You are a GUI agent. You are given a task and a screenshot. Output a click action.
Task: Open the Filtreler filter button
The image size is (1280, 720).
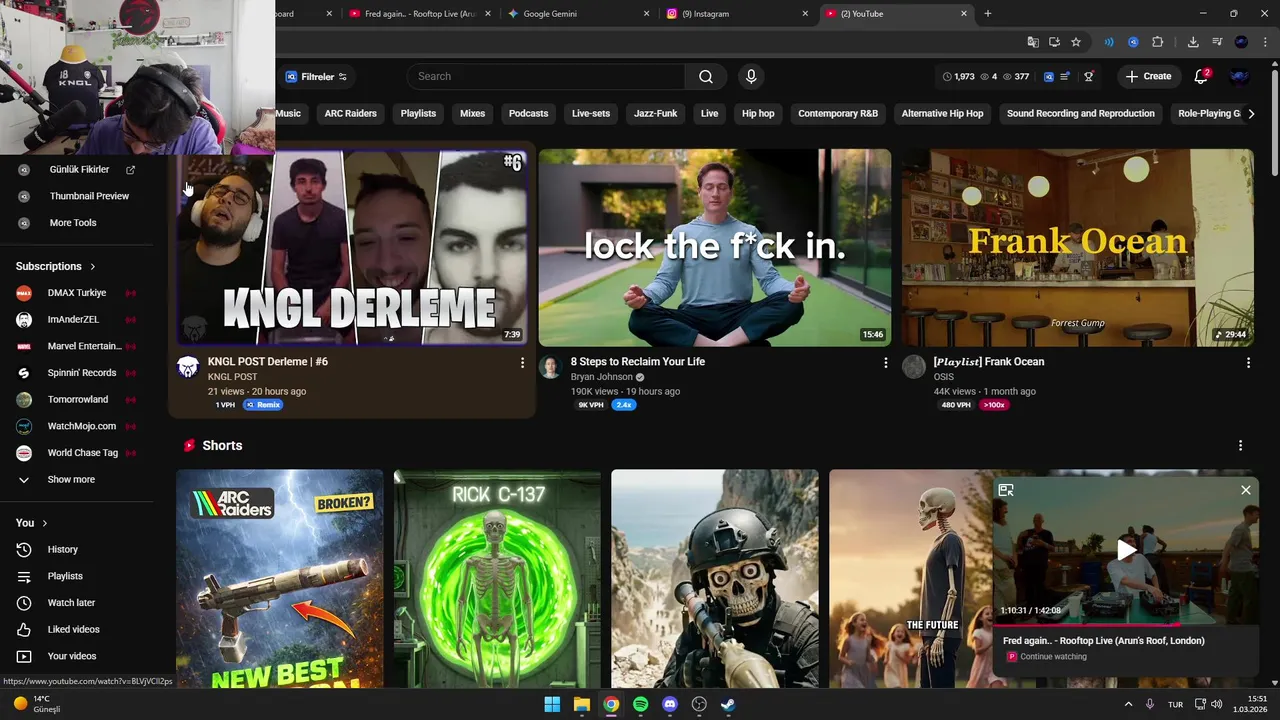pos(316,76)
